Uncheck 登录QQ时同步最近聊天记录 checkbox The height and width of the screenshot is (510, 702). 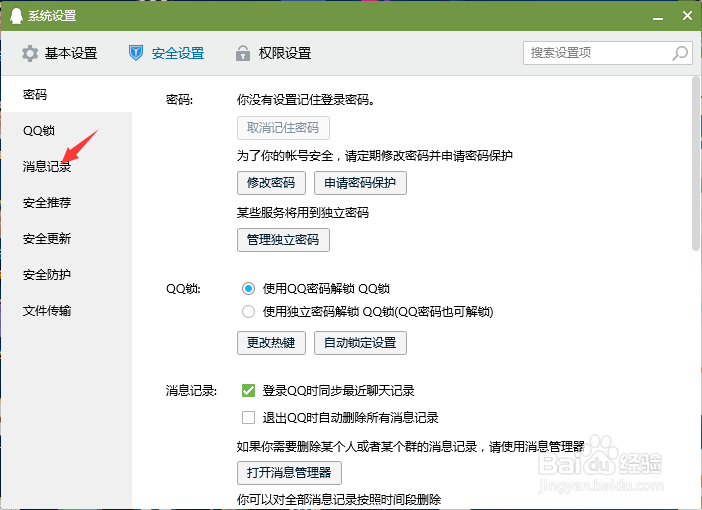point(248,391)
